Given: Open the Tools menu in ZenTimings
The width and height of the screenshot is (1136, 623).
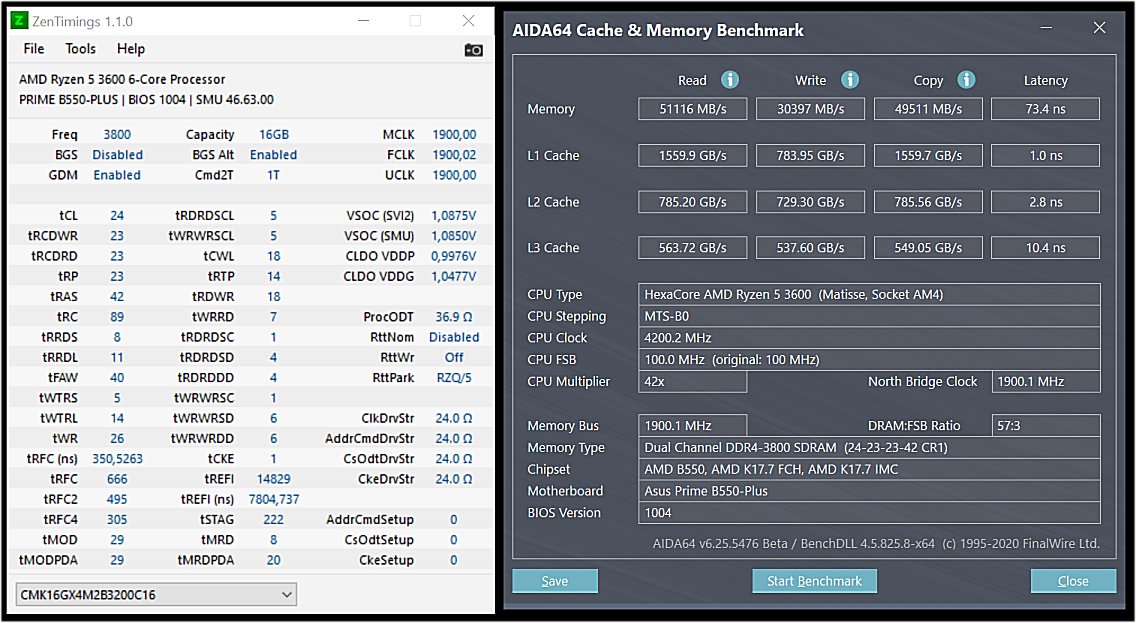Looking at the screenshot, I should (80, 49).
